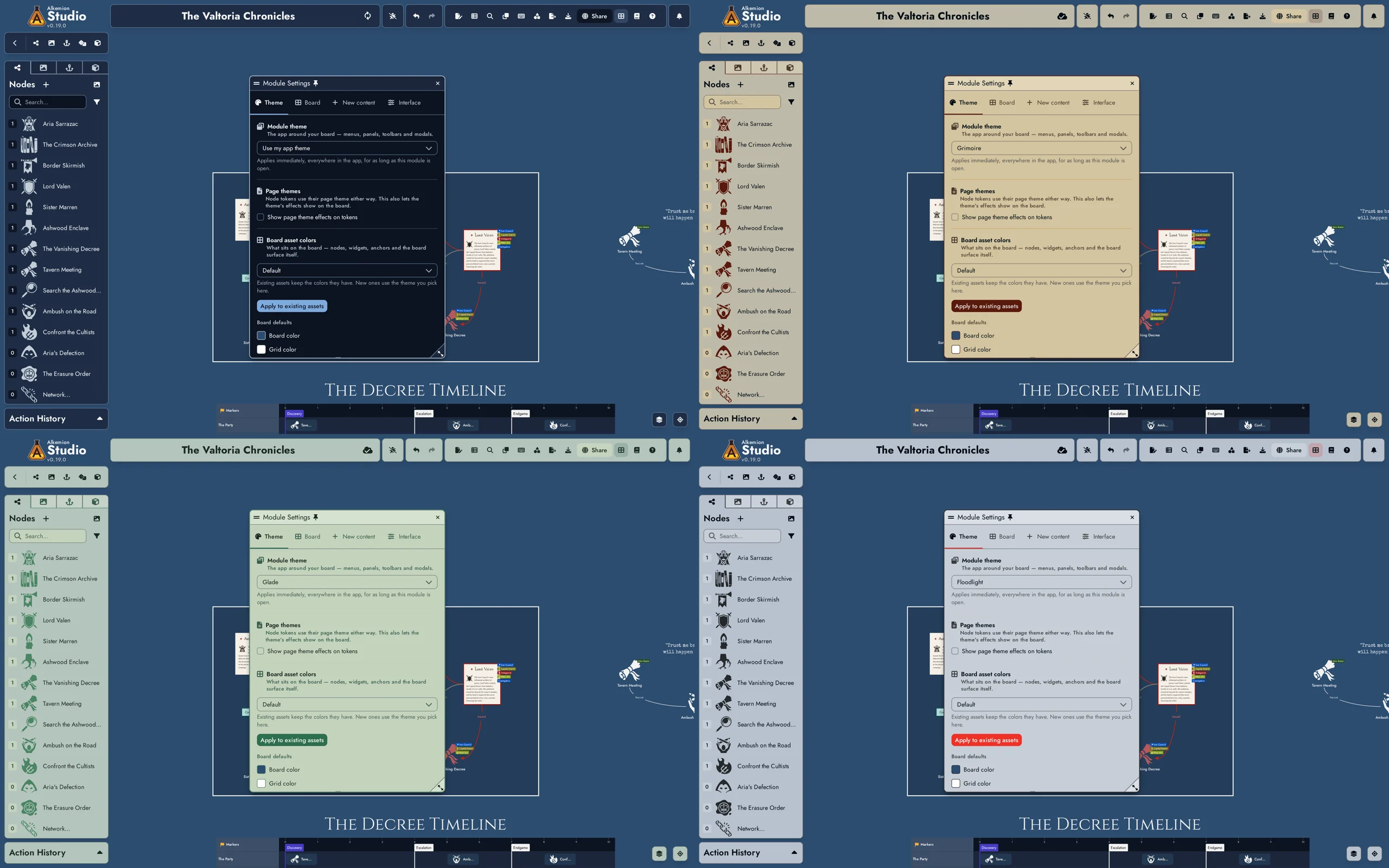The image size is (1389, 868).
Task: Click the keyboard icon in the dark-themed toolbar
Action: pyautogui.click(x=521, y=16)
